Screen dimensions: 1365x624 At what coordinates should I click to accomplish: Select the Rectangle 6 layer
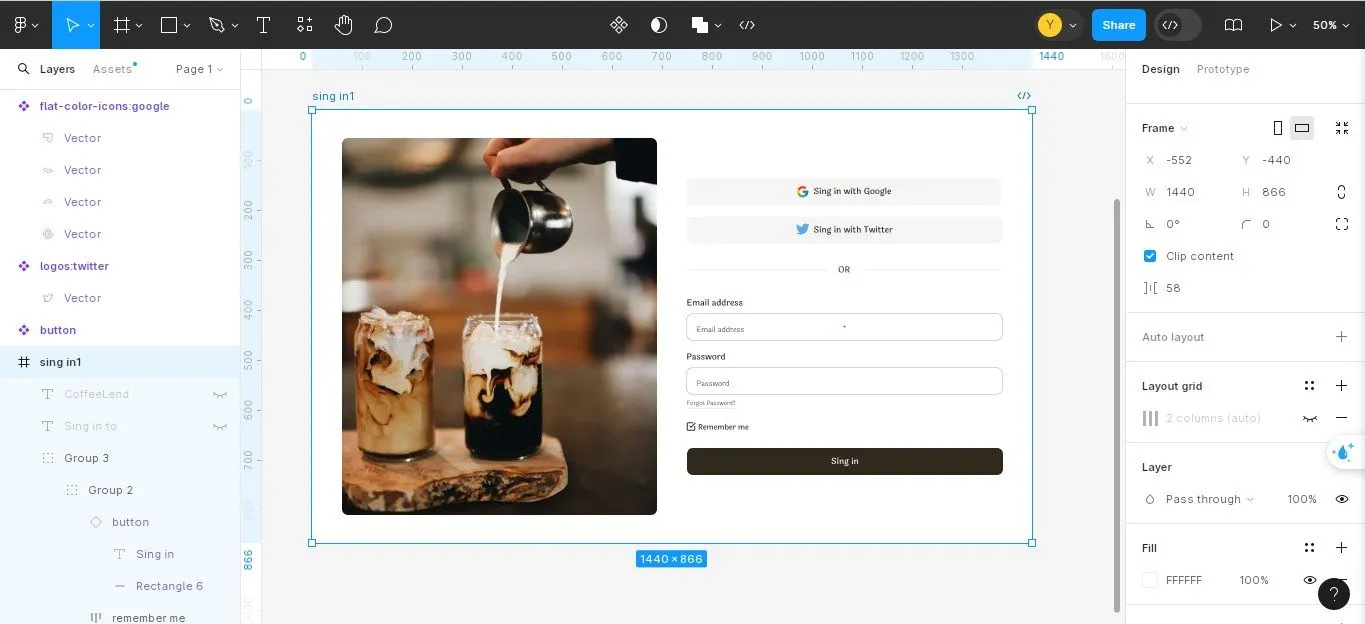tap(170, 586)
